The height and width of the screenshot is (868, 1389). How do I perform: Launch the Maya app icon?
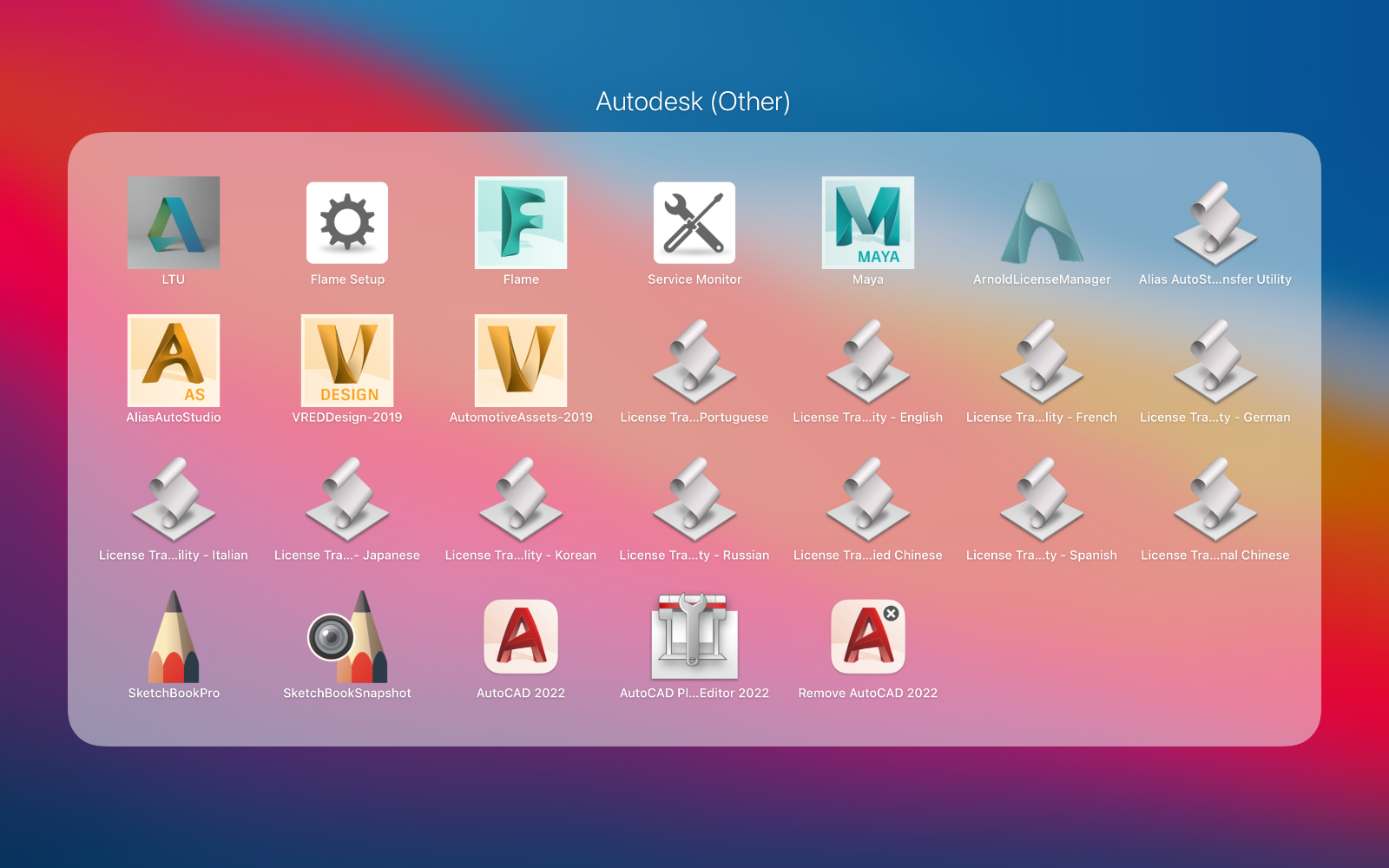tap(868, 222)
